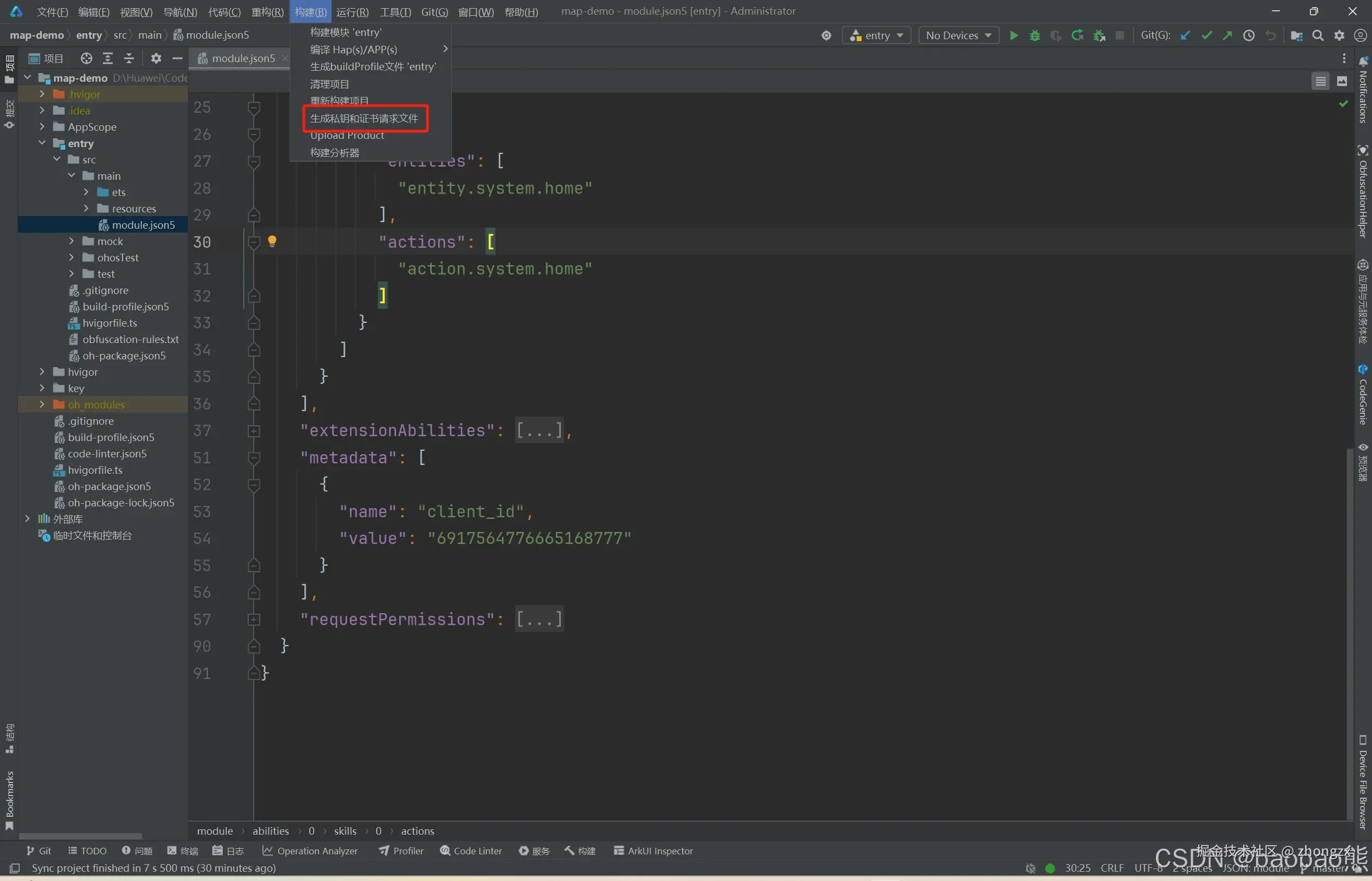Open the ArkUI Inspector panel
The width and height of the screenshot is (1372, 881).
(x=653, y=851)
